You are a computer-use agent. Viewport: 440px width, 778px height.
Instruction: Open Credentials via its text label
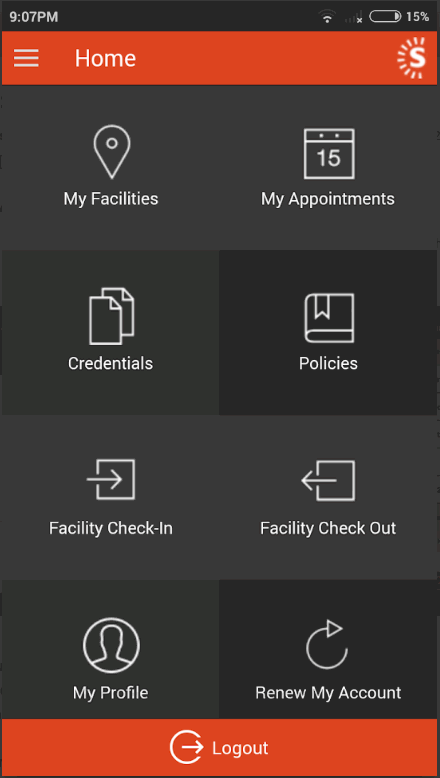tap(111, 363)
